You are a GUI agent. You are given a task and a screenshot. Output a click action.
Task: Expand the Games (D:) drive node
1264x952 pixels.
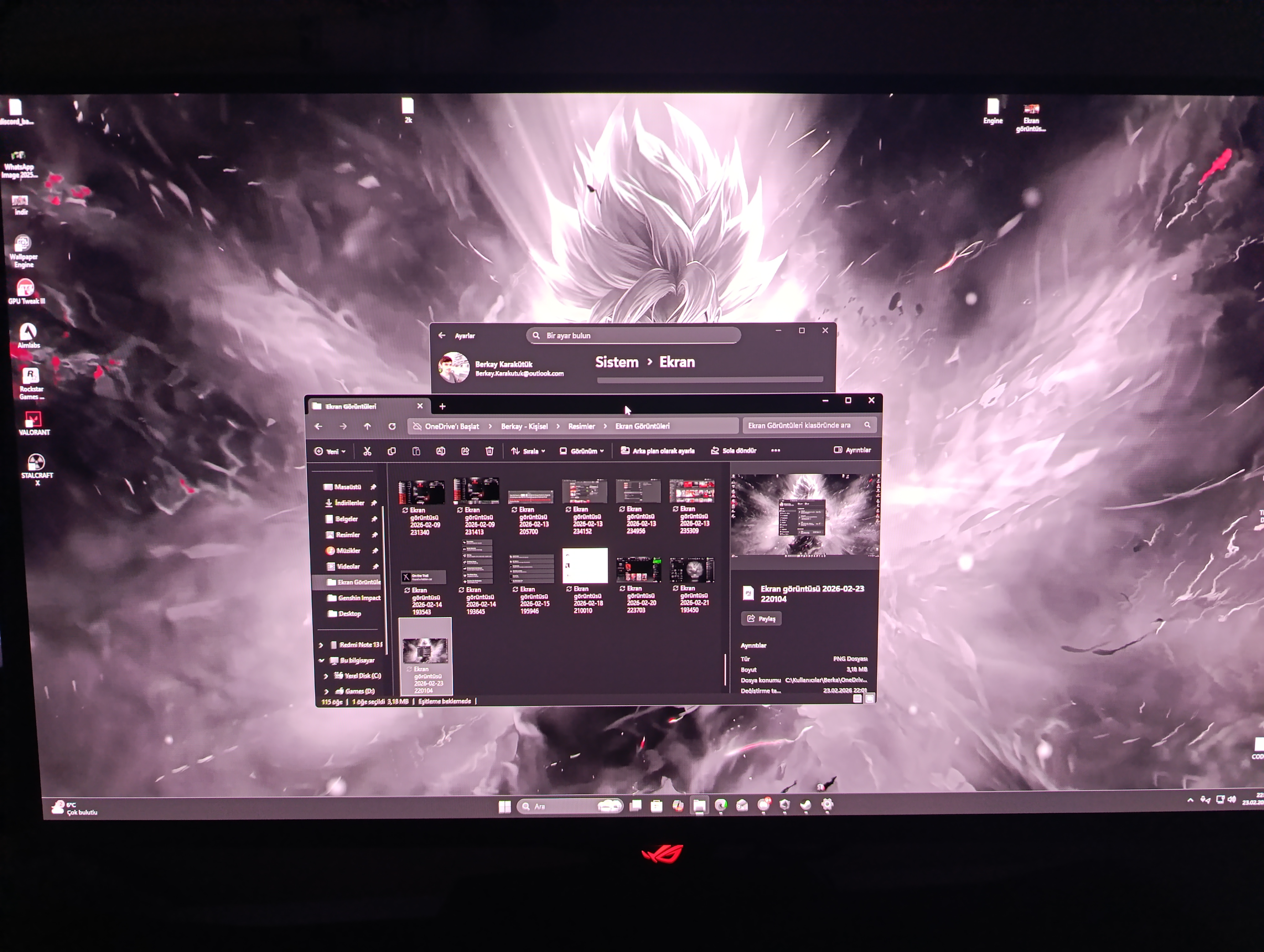pyautogui.click(x=326, y=692)
